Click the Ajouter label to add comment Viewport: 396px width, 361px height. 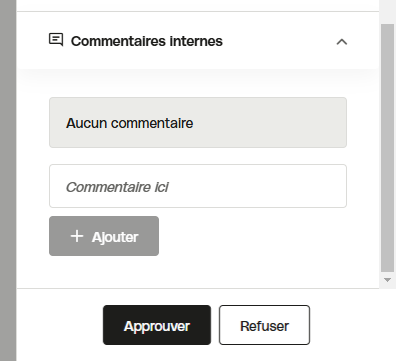click(x=115, y=237)
